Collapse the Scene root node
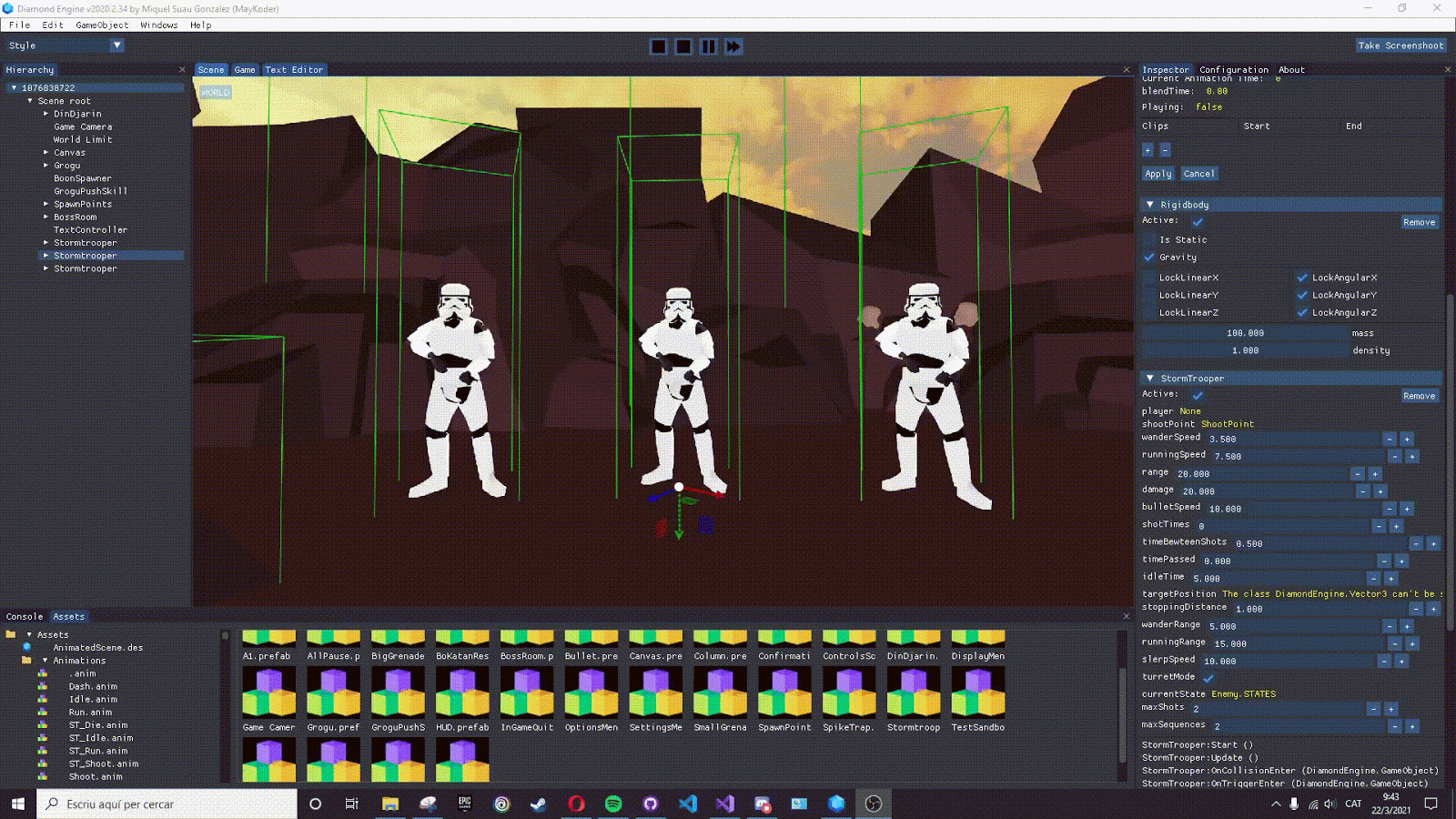 30,101
